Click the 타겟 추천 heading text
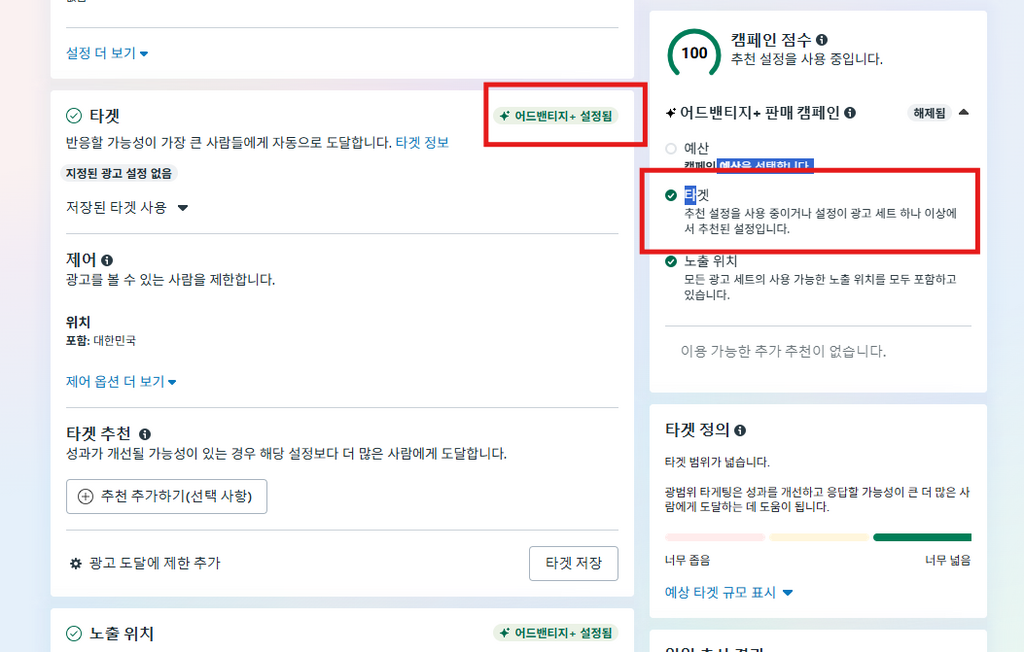Screen dimensions: 1024x652 click(99, 434)
